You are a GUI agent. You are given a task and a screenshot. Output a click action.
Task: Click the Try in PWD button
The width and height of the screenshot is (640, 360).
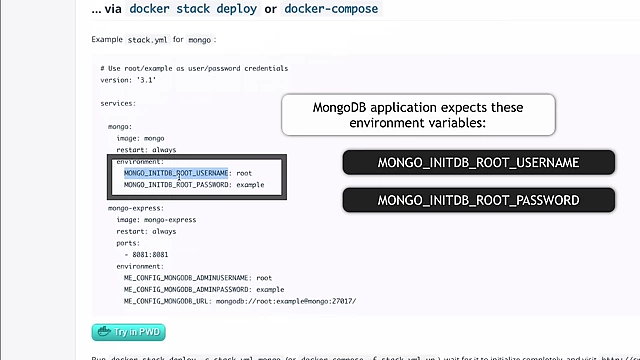[129, 332]
